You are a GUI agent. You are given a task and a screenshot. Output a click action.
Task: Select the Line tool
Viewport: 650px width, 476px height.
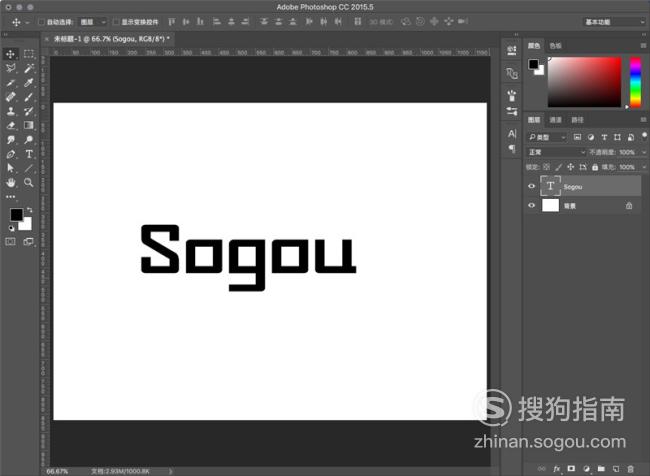click(x=29, y=168)
